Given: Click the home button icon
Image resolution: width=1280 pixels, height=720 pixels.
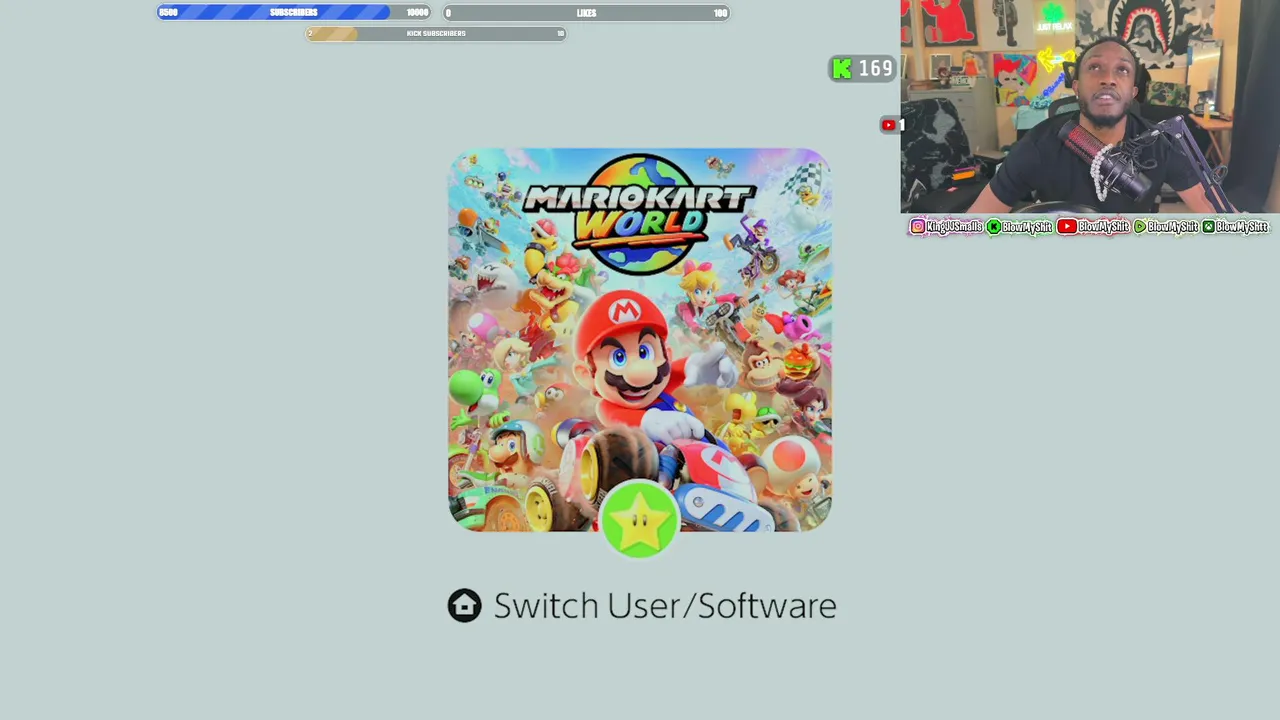Looking at the screenshot, I should click(464, 605).
